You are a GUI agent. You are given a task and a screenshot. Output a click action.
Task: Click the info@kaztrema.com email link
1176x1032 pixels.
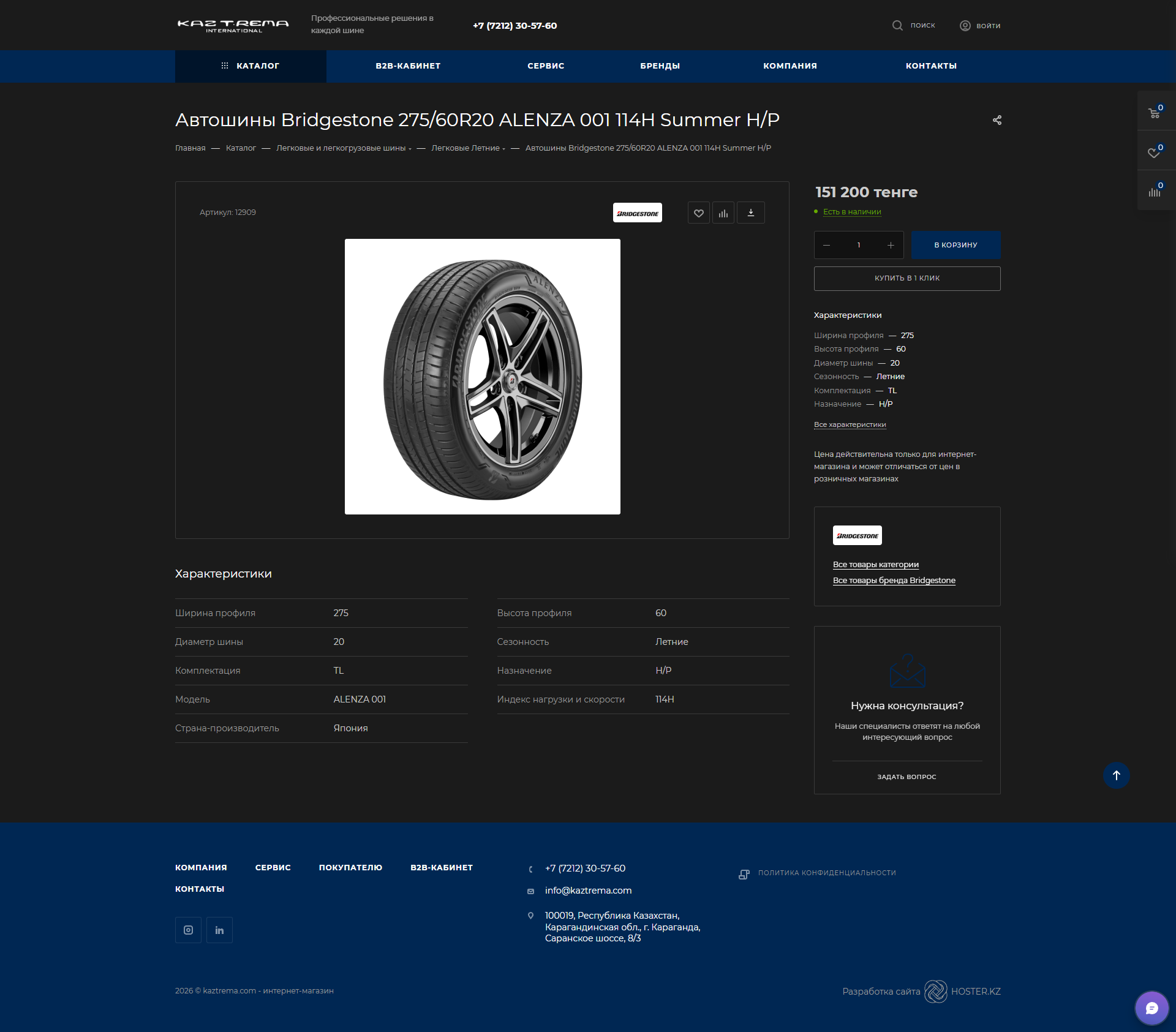(589, 891)
